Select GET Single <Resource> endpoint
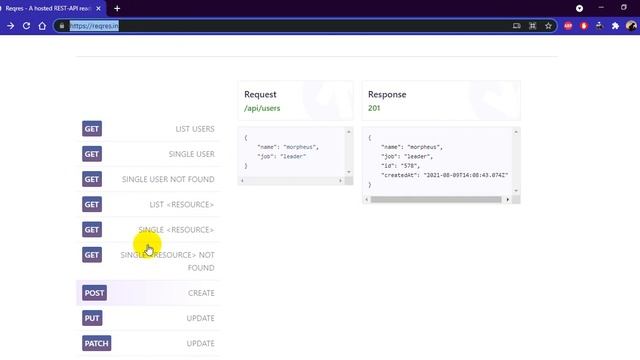This screenshot has height=360, width=640. point(148,230)
